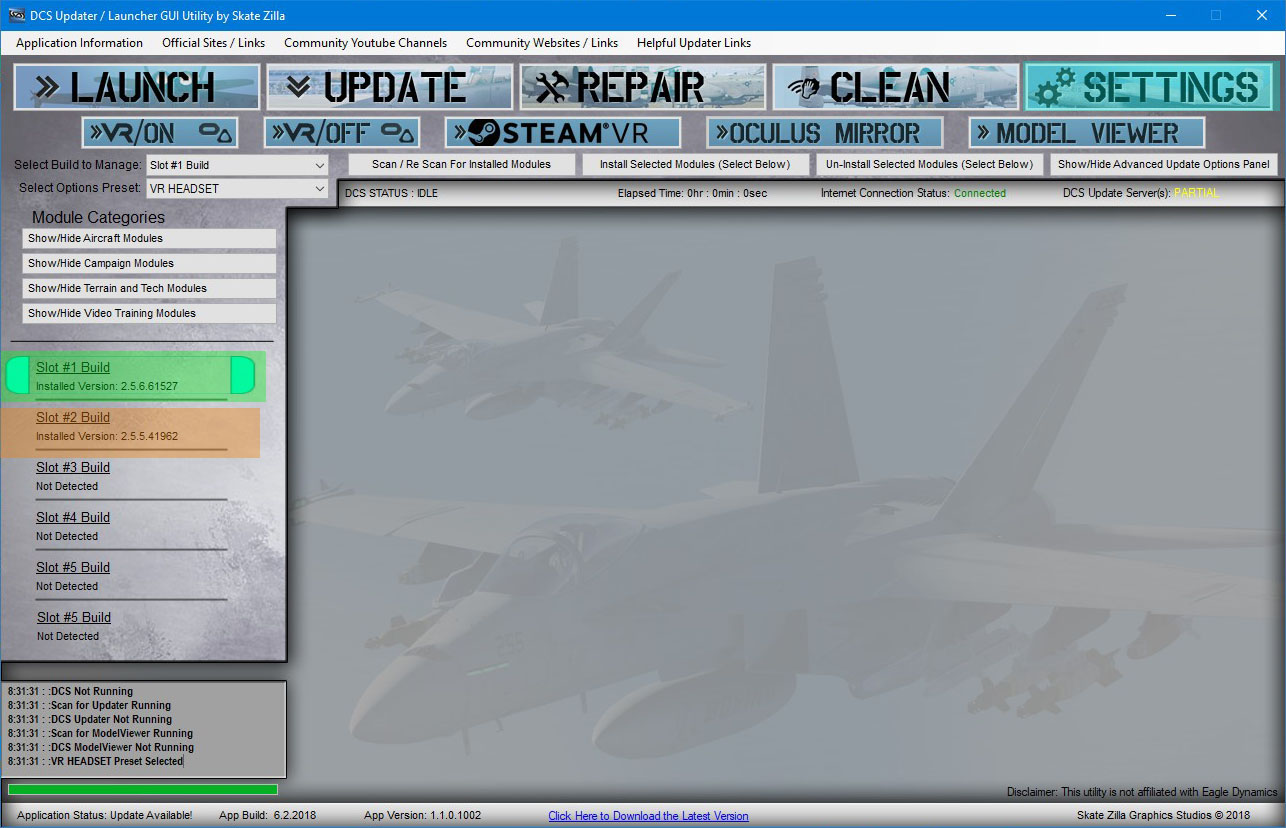Click 'DCS STATUS : IDLE' text
Image resolution: width=1286 pixels, height=828 pixels.
point(391,193)
